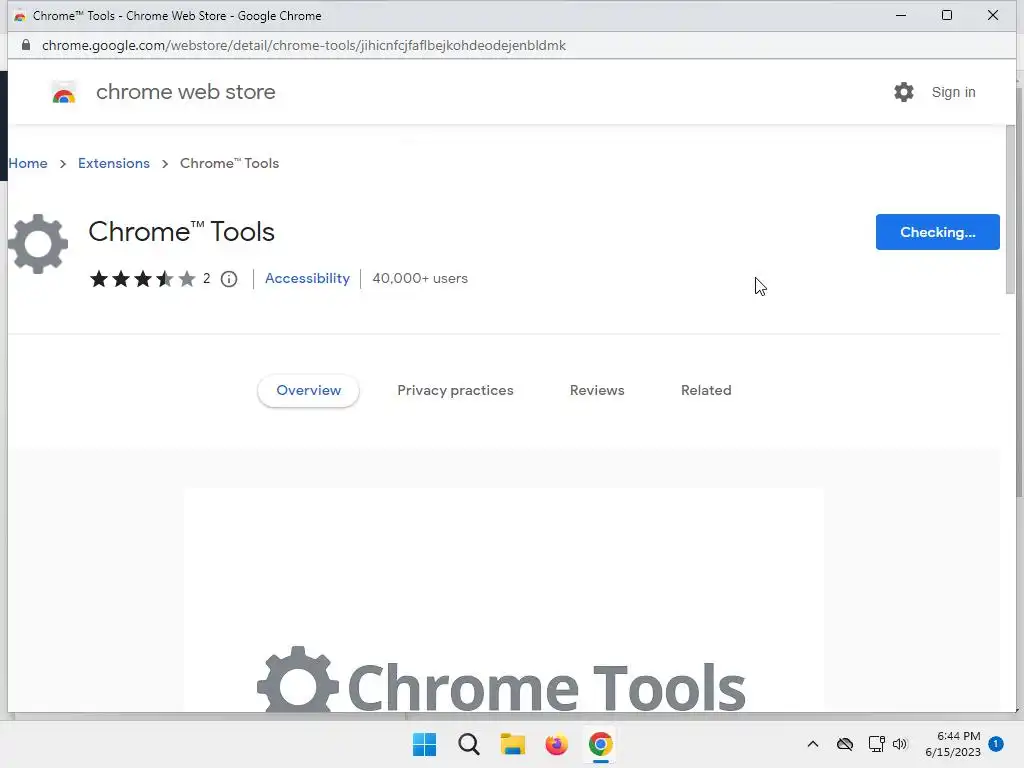The width and height of the screenshot is (1024, 768).
Task: Open the volume tray icon
Action: pos(900,744)
